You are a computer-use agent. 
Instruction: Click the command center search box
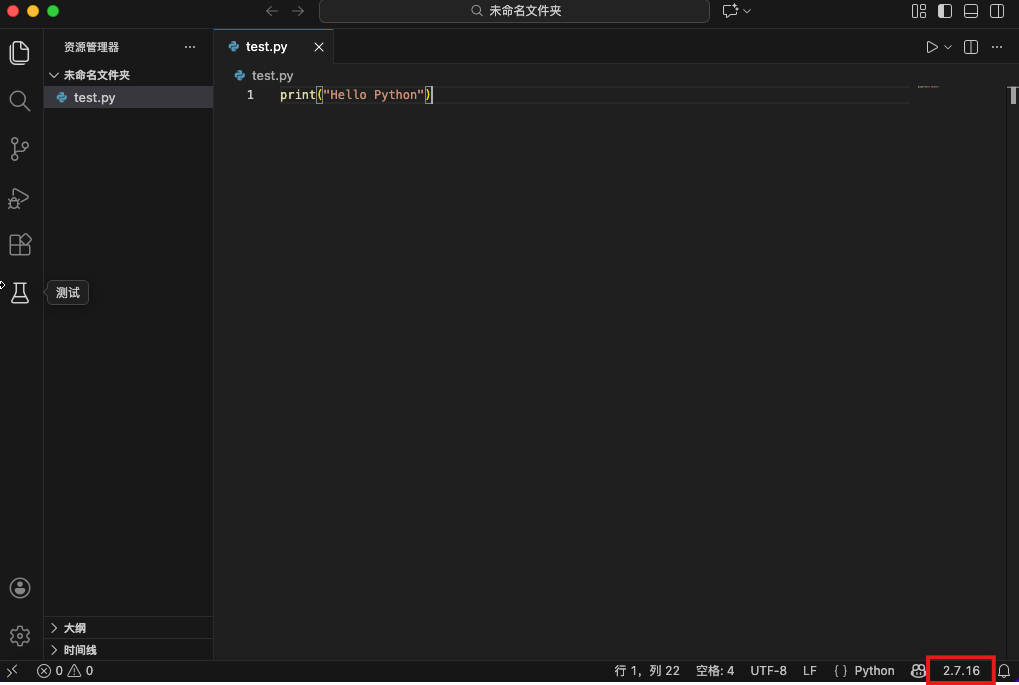pyautogui.click(x=514, y=11)
